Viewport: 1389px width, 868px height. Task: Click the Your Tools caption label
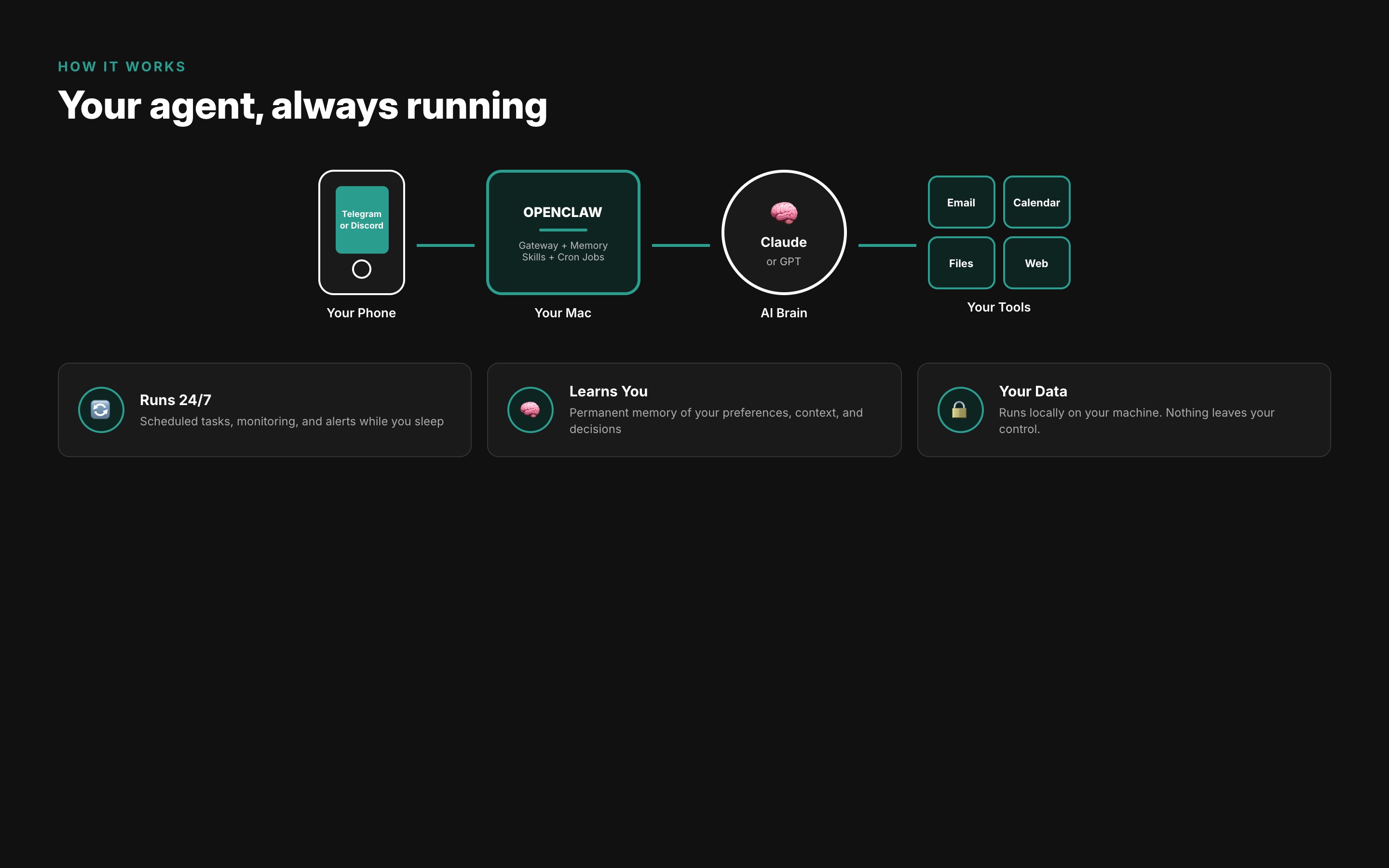coord(998,307)
